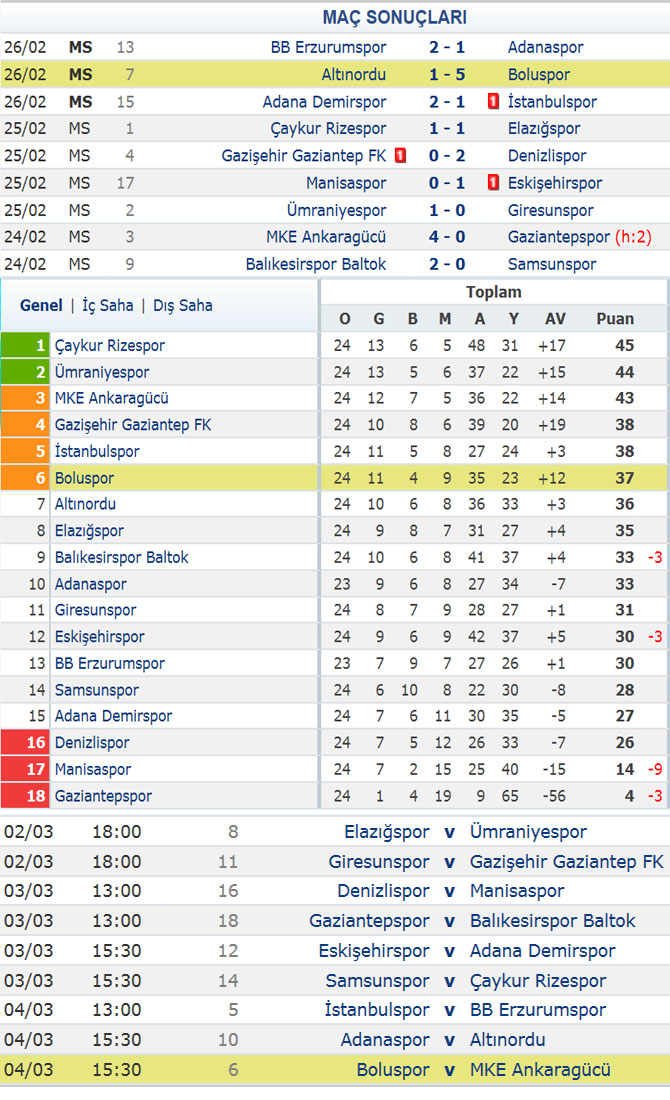The width and height of the screenshot is (670, 1100).
Task: Click Samsunspor in the 03/03 fixture list
Action: (377, 981)
